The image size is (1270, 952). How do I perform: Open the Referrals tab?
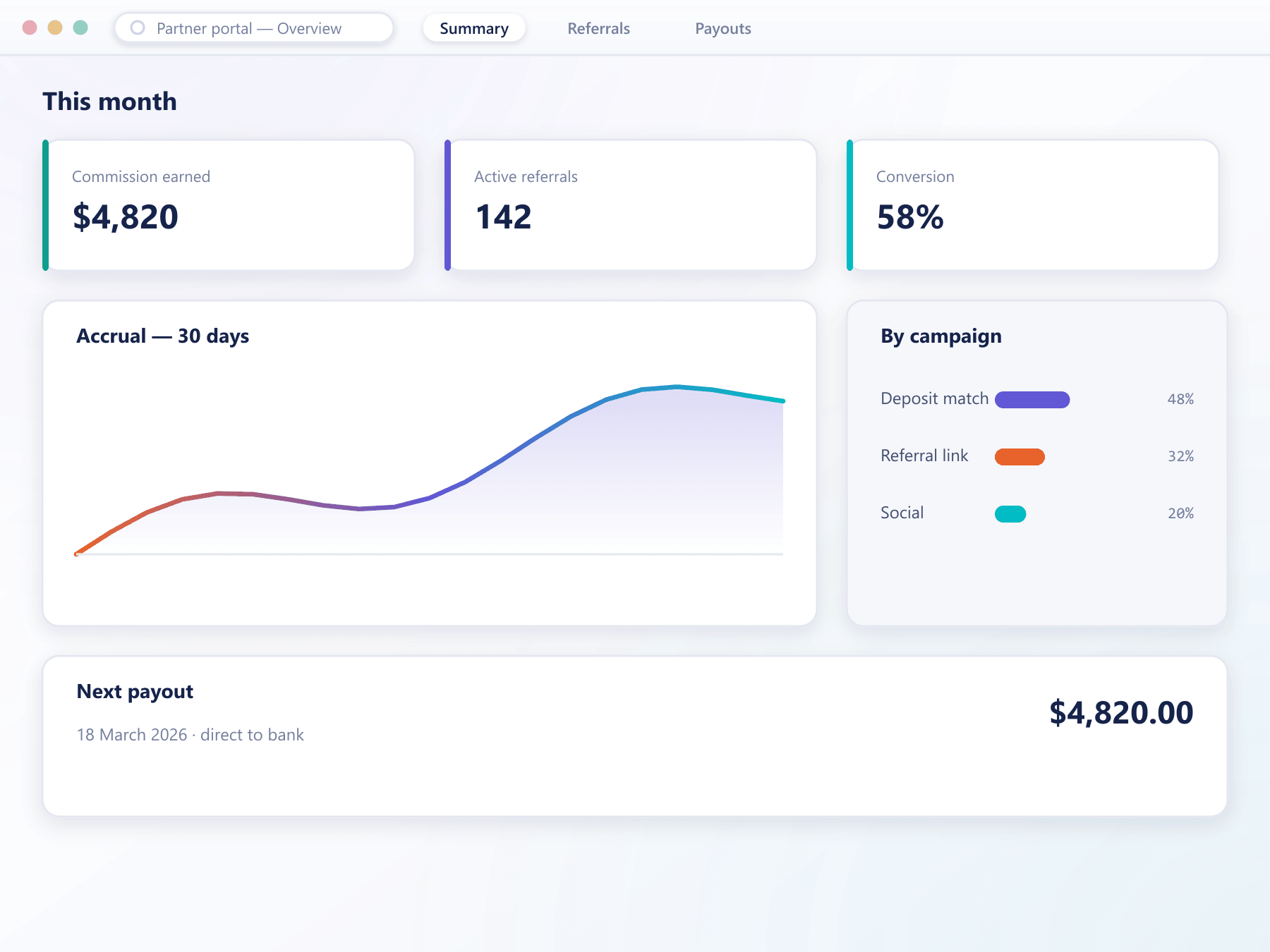click(x=598, y=28)
